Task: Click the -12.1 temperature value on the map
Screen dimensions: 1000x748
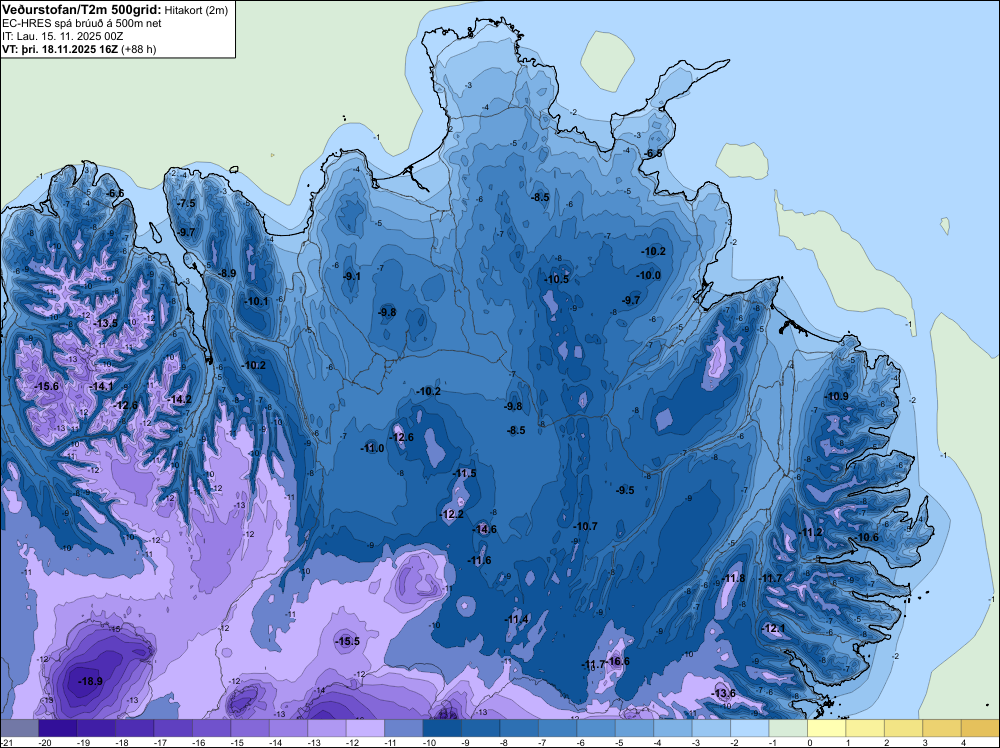Action: (x=773, y=628)
